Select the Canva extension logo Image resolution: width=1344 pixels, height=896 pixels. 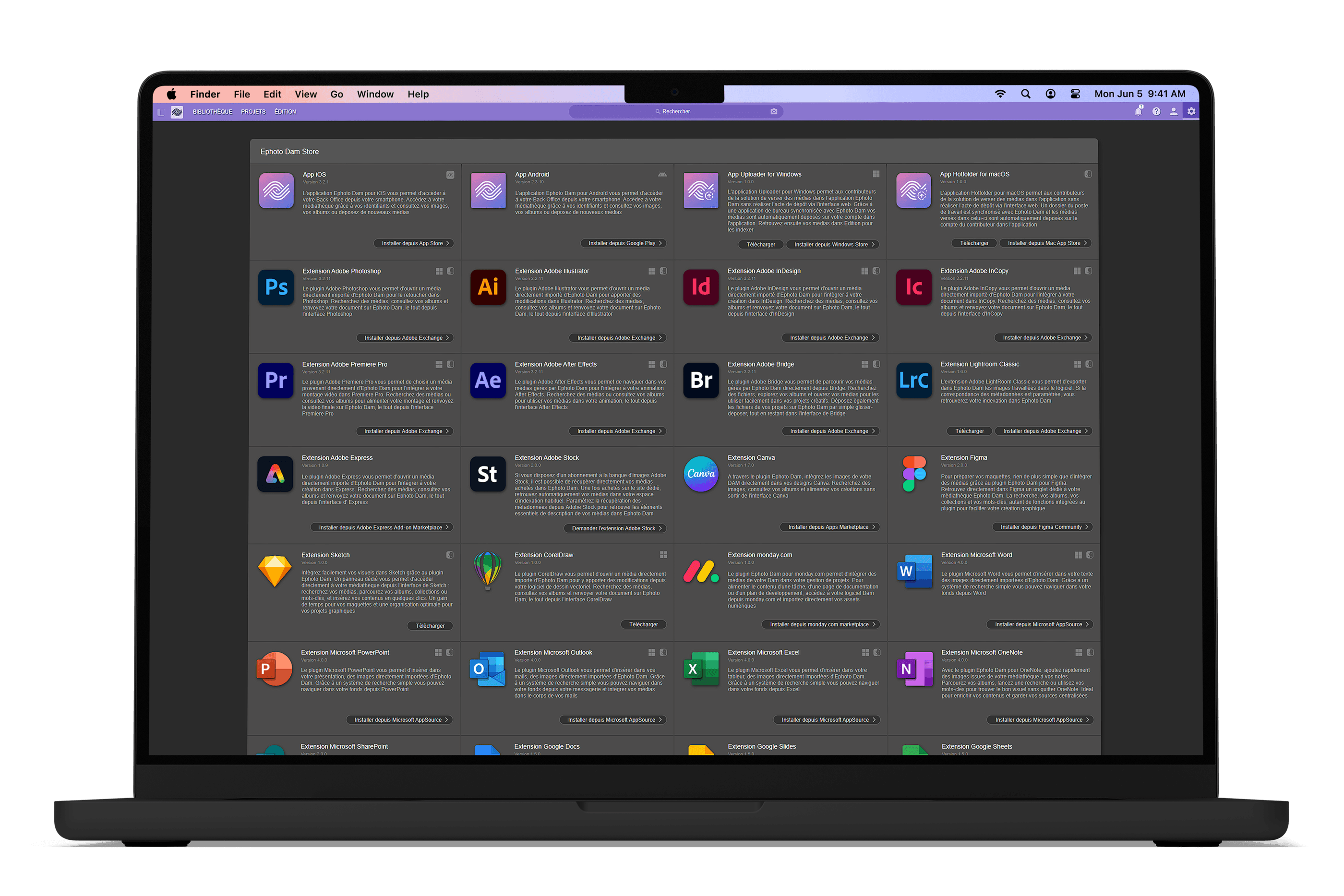pyautogui.click(x=701, y=474)
